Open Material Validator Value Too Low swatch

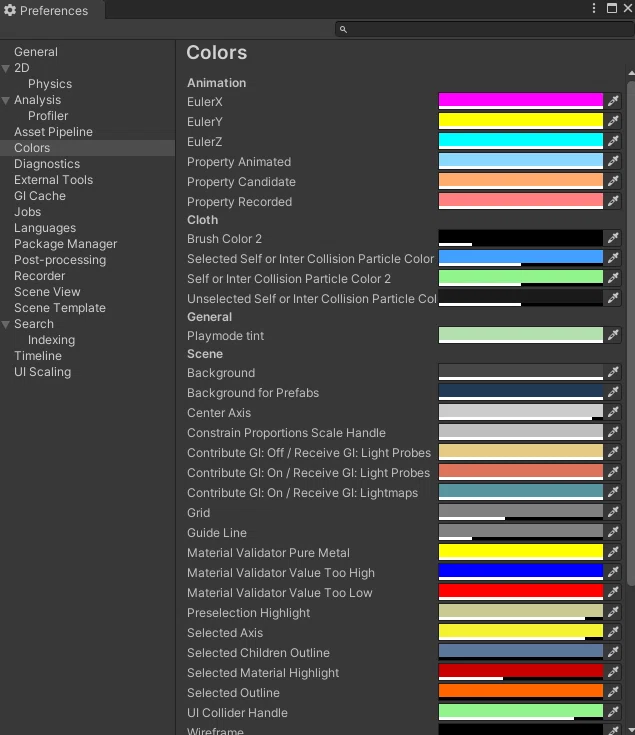click(521, 592)
